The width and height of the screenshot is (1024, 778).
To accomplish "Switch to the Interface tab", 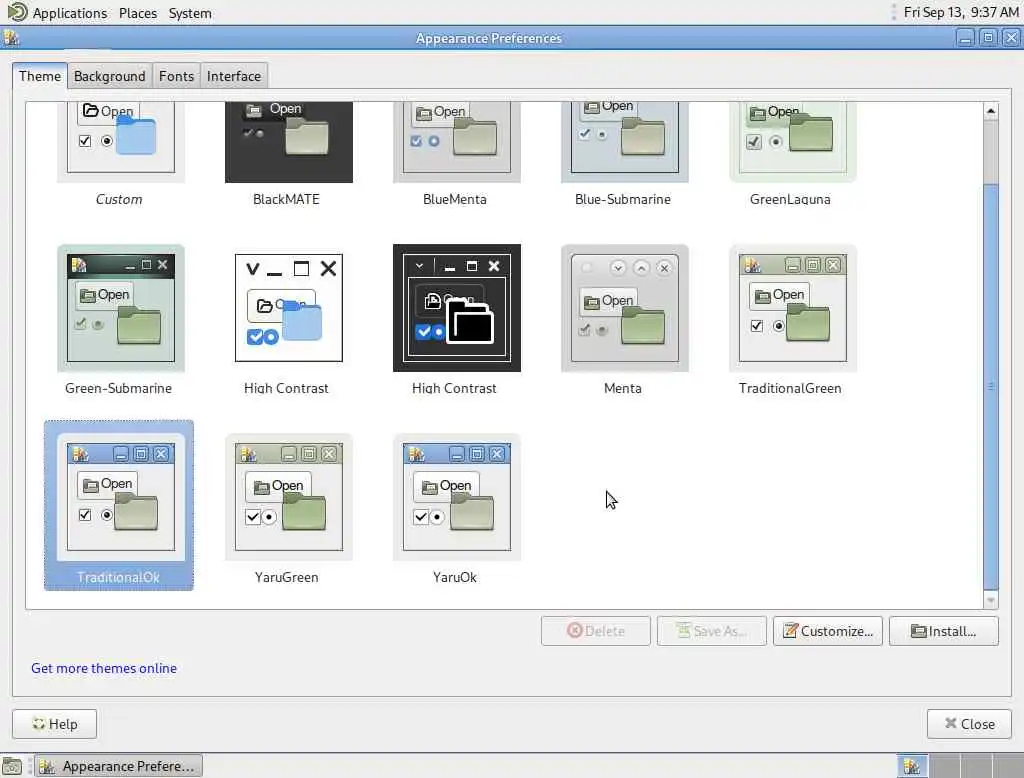I will [234, 76].
